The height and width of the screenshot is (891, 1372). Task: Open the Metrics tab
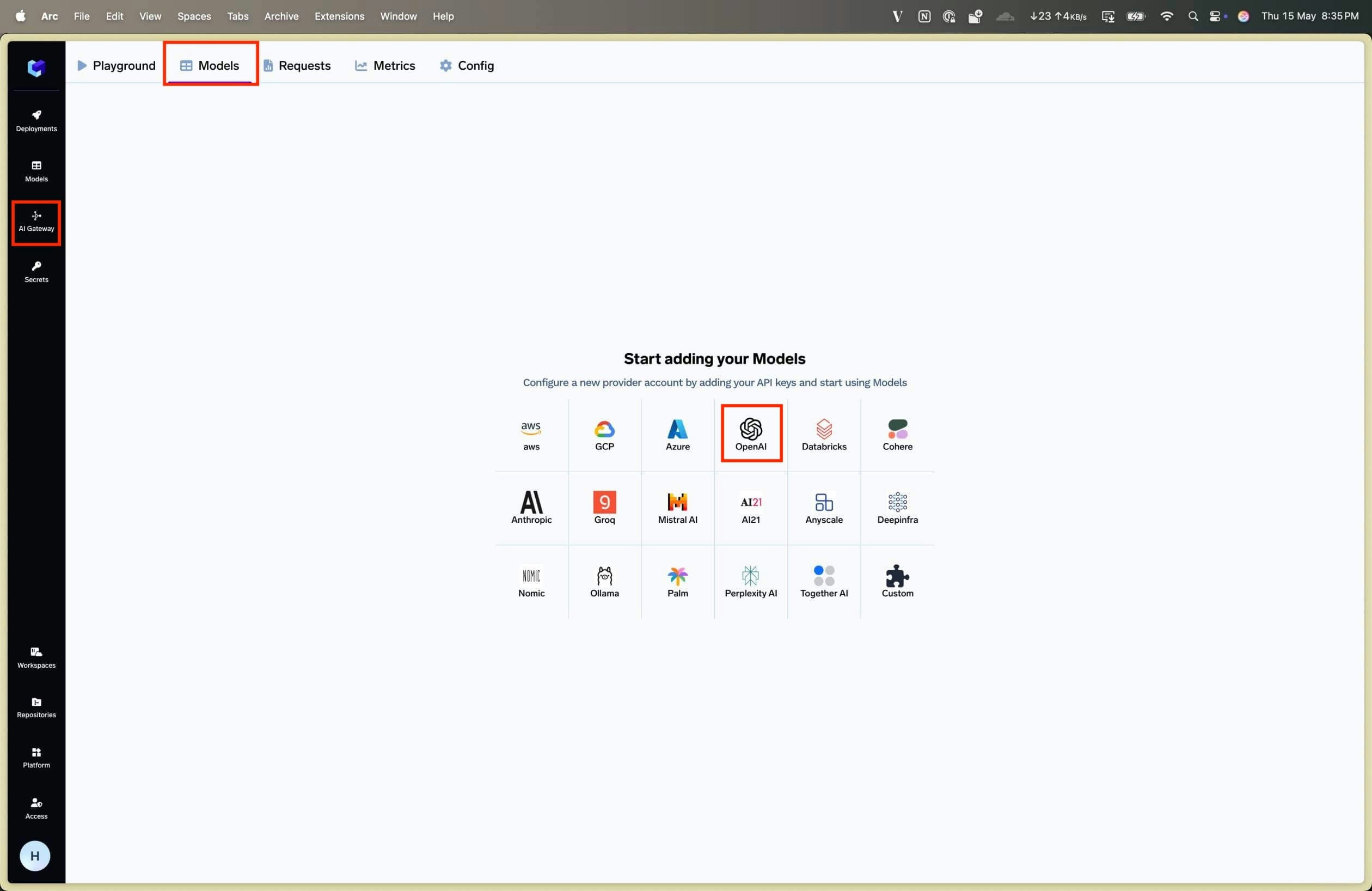[x=384, y=65]
